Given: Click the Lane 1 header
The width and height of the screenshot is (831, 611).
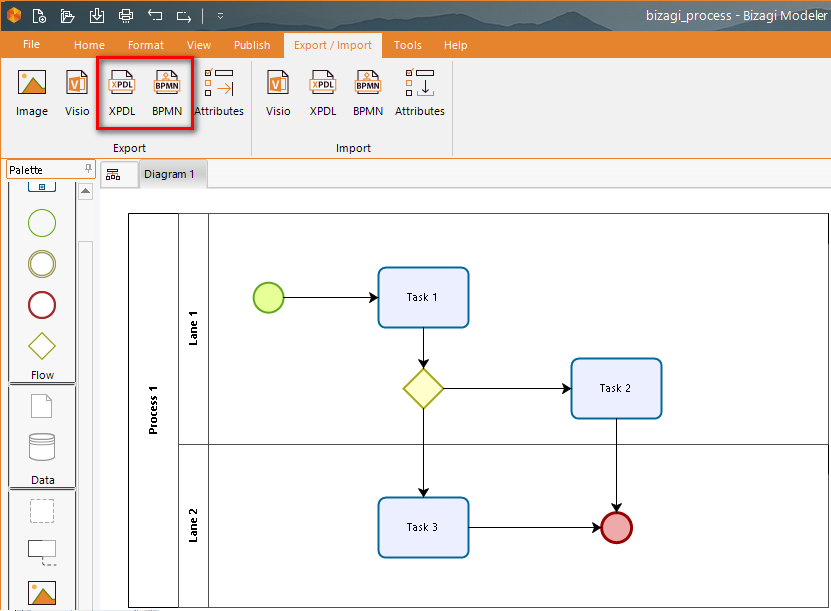Looking at the screenshot, I should [x=193, y=329].
